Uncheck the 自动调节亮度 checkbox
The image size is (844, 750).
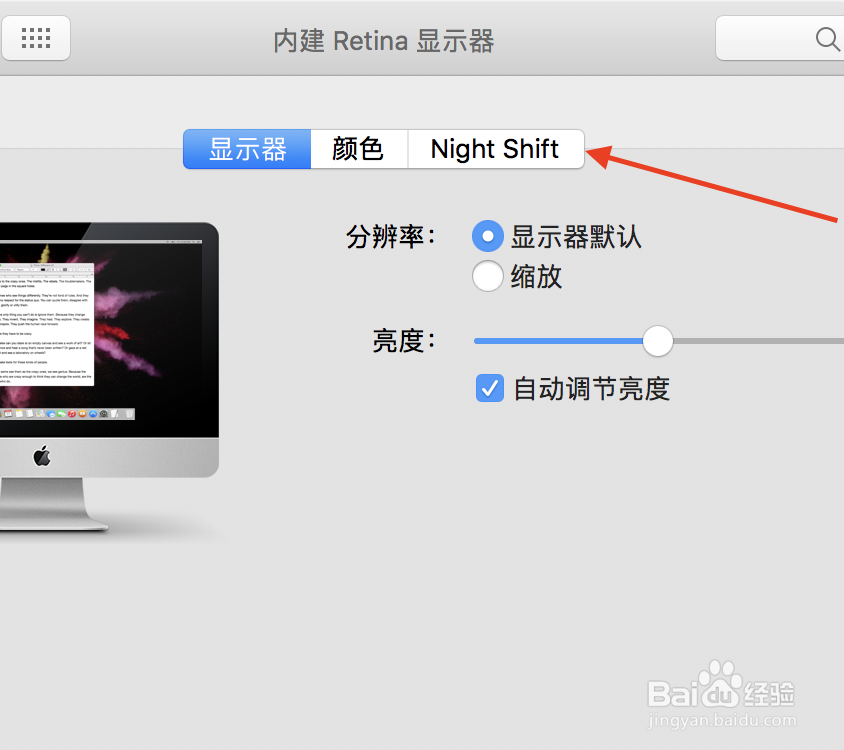pos(490,388)
